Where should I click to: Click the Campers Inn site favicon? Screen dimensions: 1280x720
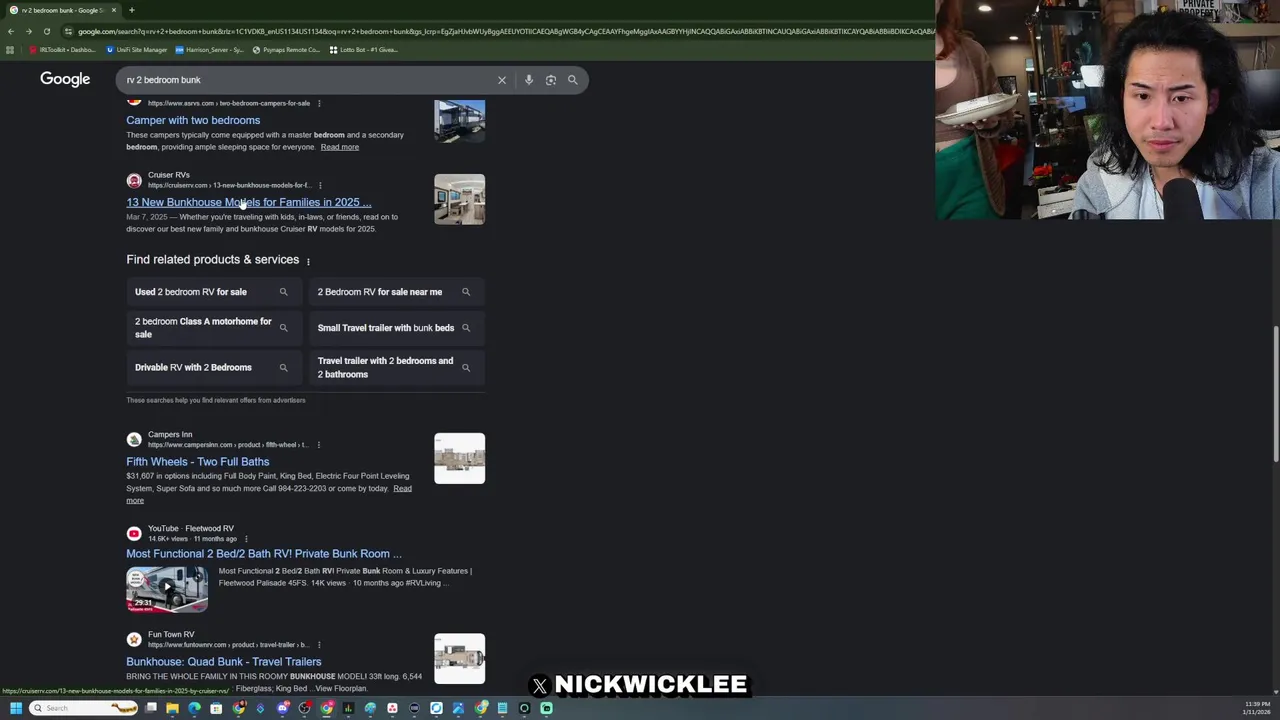coord(134,440)
